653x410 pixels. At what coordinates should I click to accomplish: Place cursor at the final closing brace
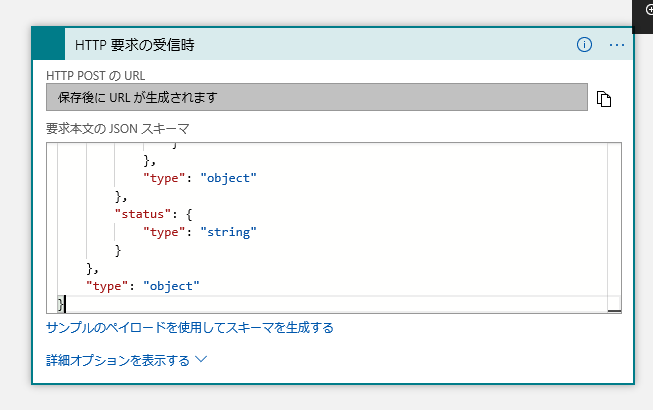[61, 304]
